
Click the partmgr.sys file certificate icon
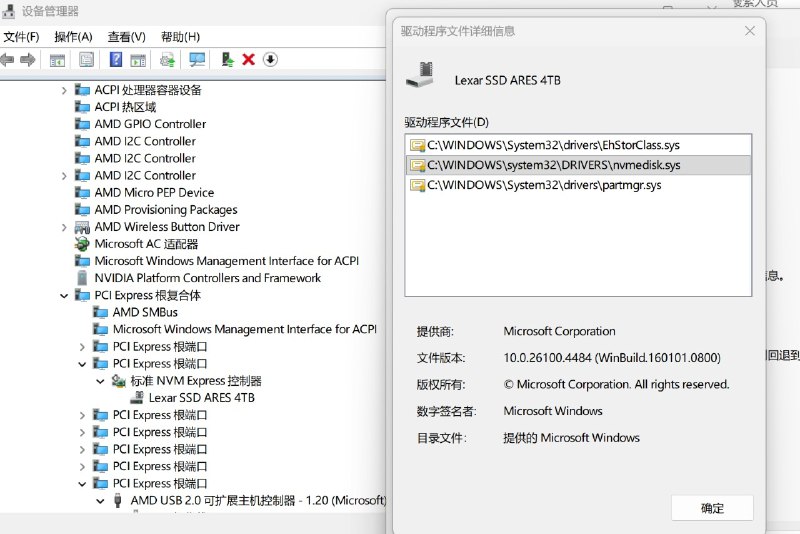click(x=418, y=185)
